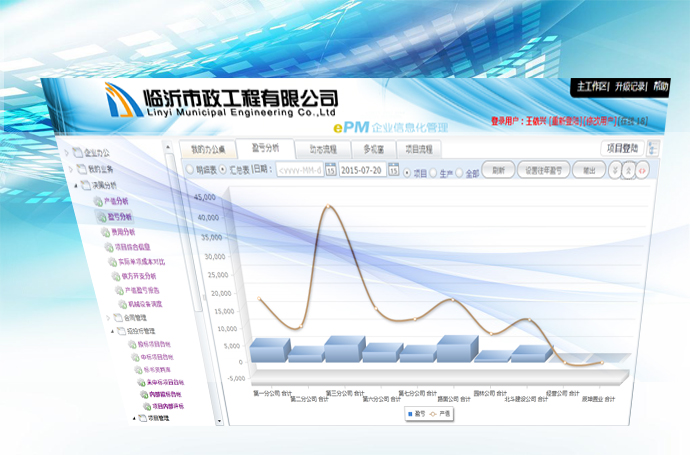
Task: Click the 修改用户 link
Action: click(x=601, y=121)
